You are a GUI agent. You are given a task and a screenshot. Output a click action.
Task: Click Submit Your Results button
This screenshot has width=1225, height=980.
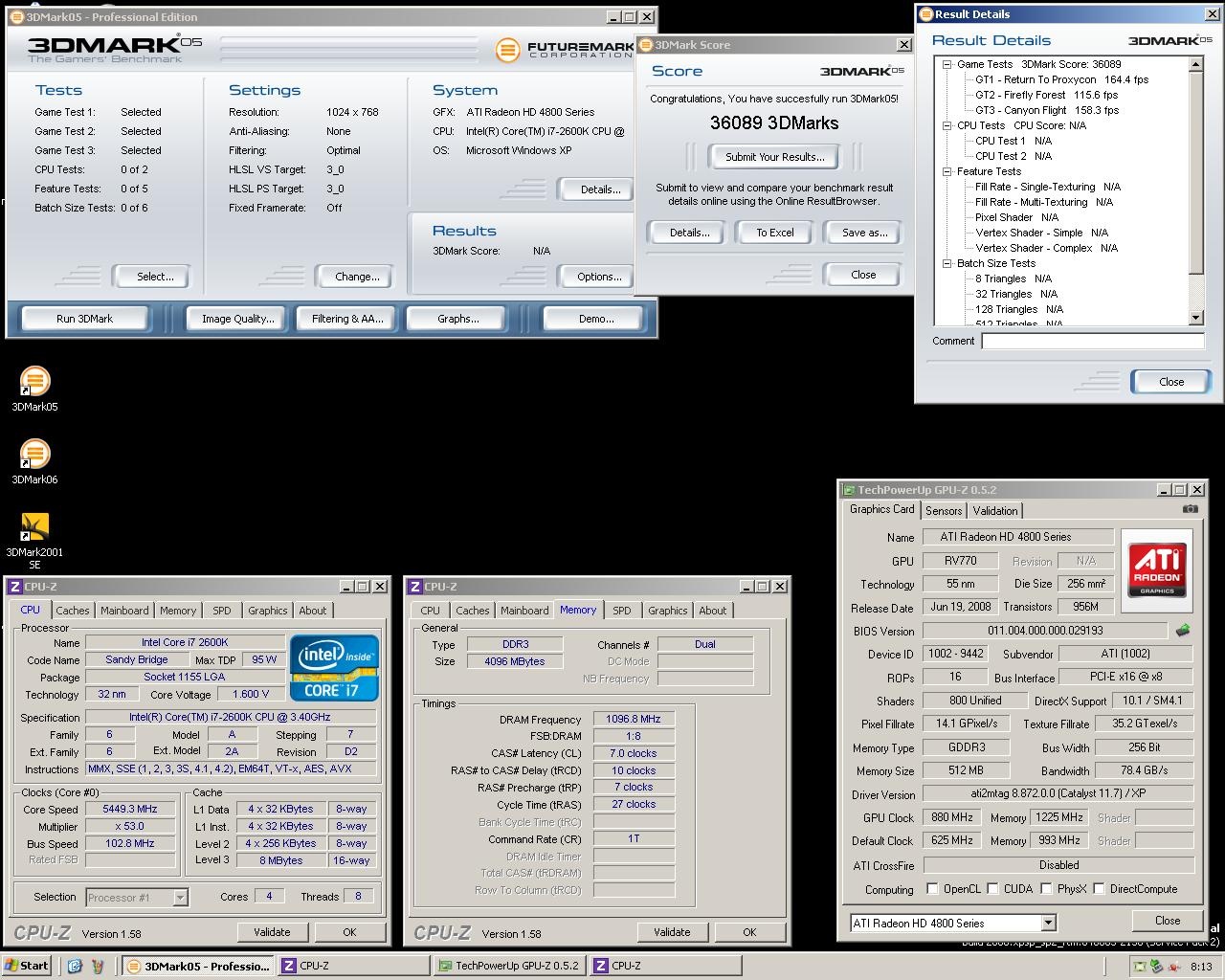(774, 157)
